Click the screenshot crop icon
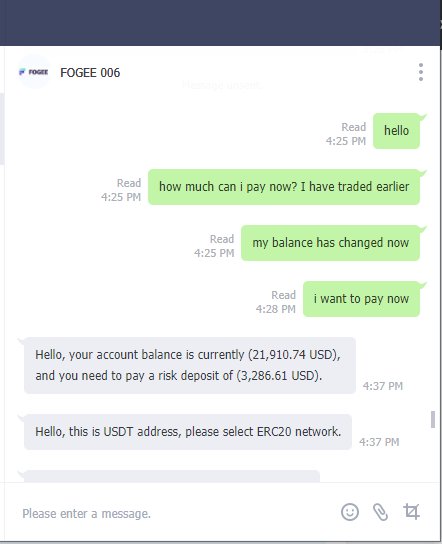442x544 pixels. pos(411,512)
